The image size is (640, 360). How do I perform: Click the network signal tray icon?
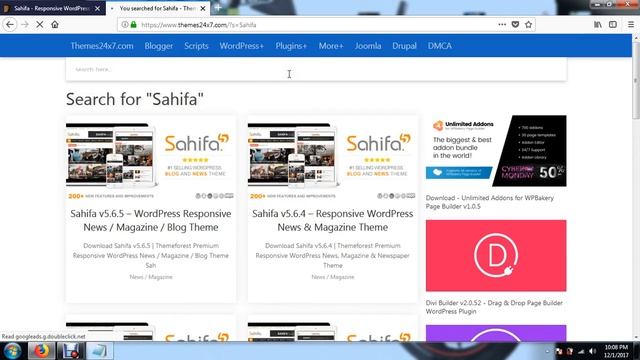(581, 351)
